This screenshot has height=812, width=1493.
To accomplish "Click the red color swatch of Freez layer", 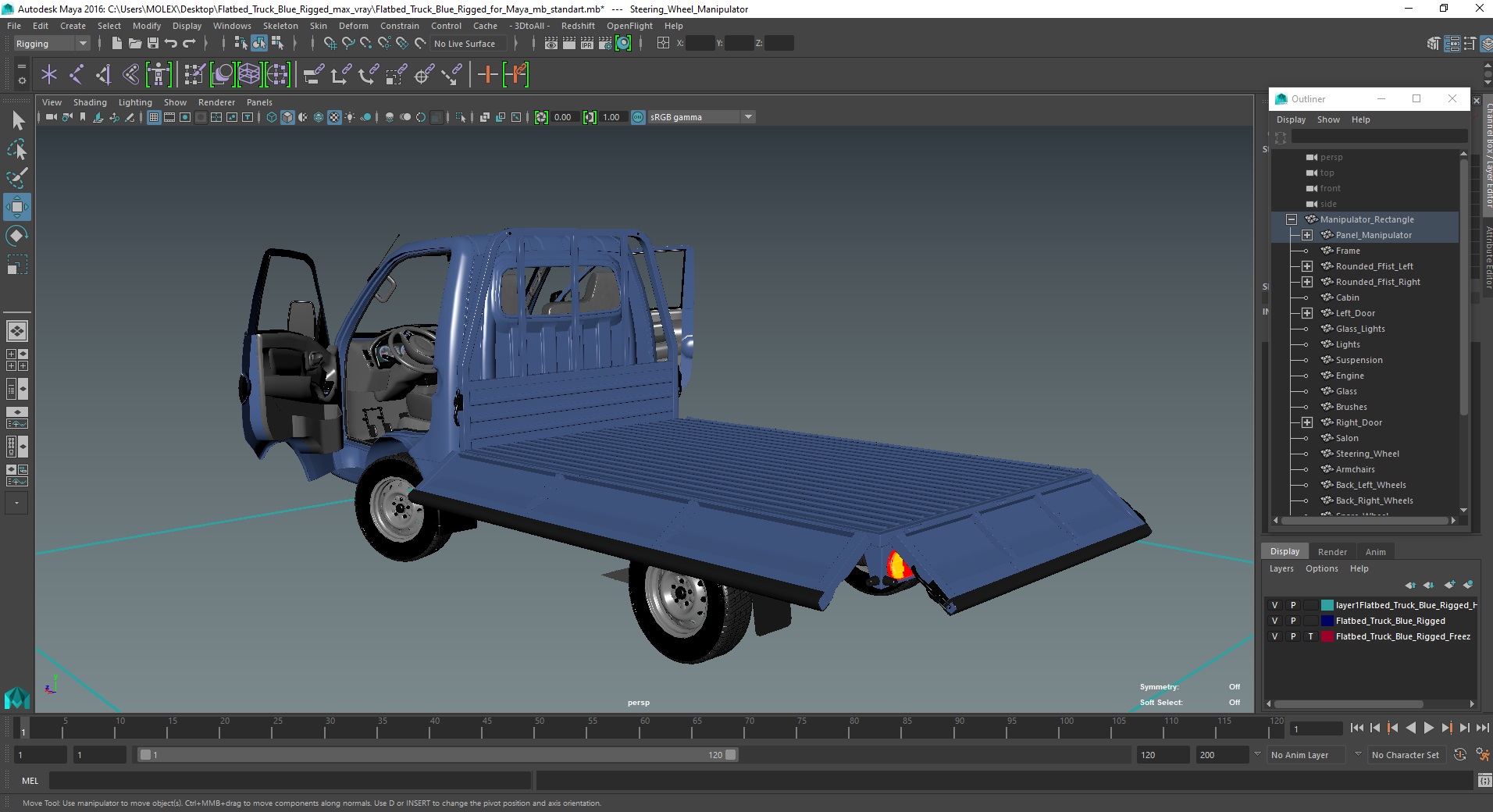I will [x=1327, y=636].
